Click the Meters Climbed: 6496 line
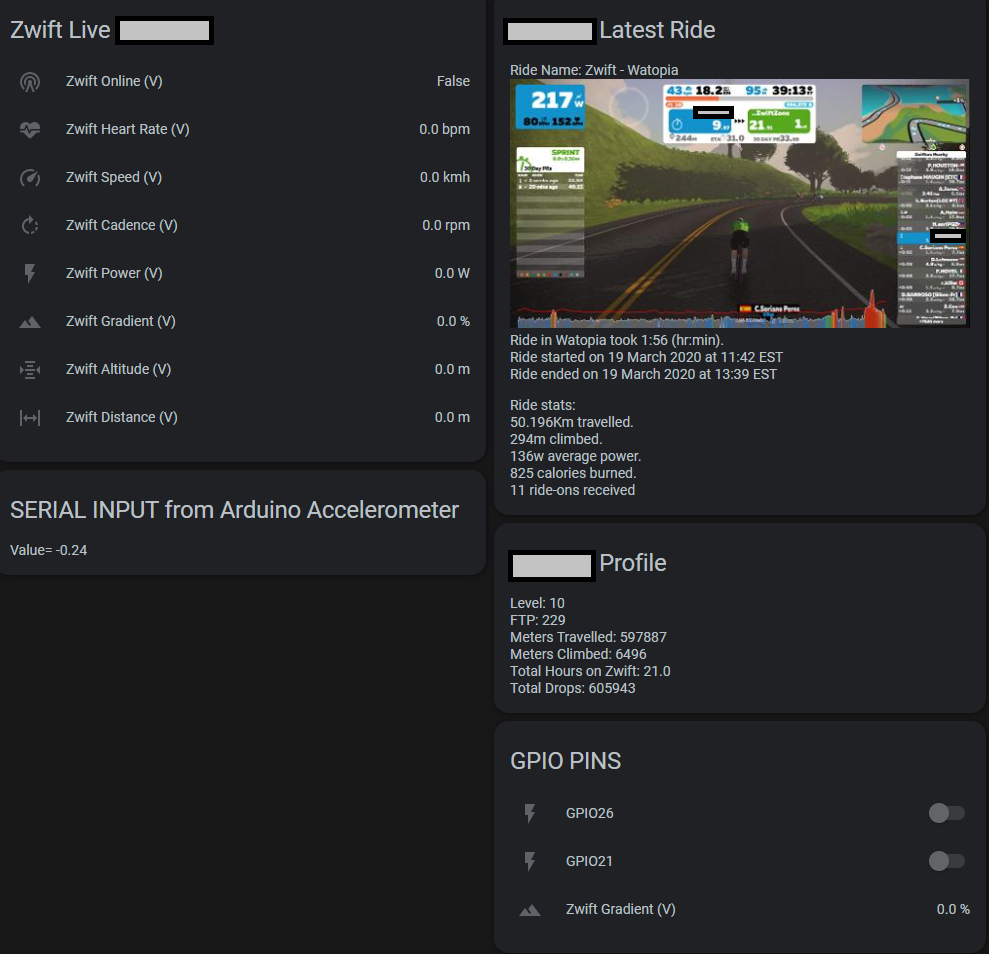 (x=578, y=654)
